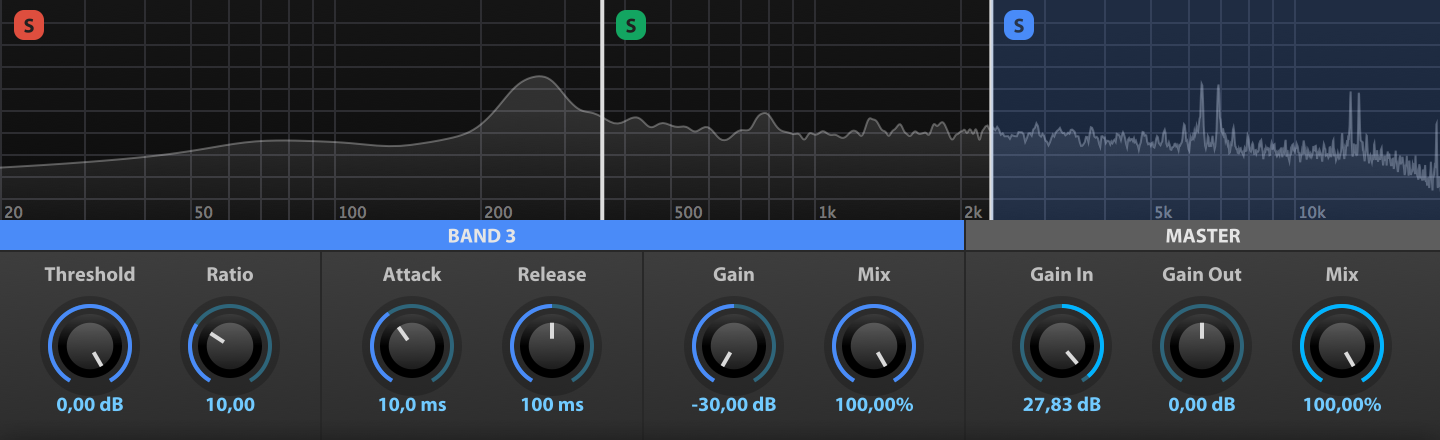Select the BAND 3 header bar
The image size is (1440, 440).
click(x=482, y=236)
